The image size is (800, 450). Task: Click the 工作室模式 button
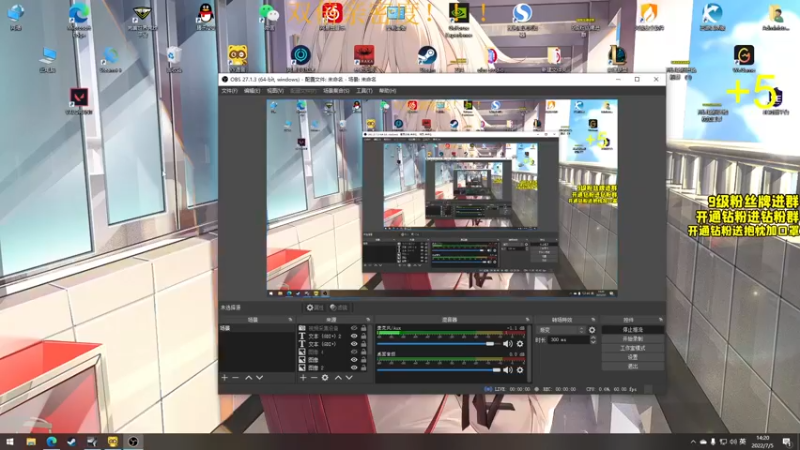click(633, 348)
